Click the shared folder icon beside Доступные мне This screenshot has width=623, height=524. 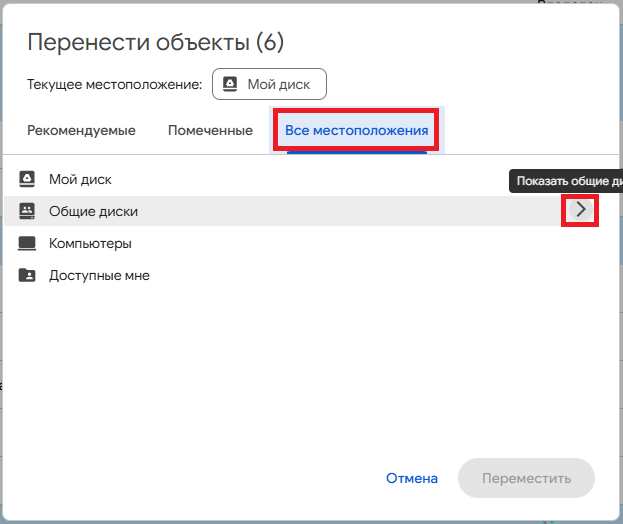click(x=27, y=275)
